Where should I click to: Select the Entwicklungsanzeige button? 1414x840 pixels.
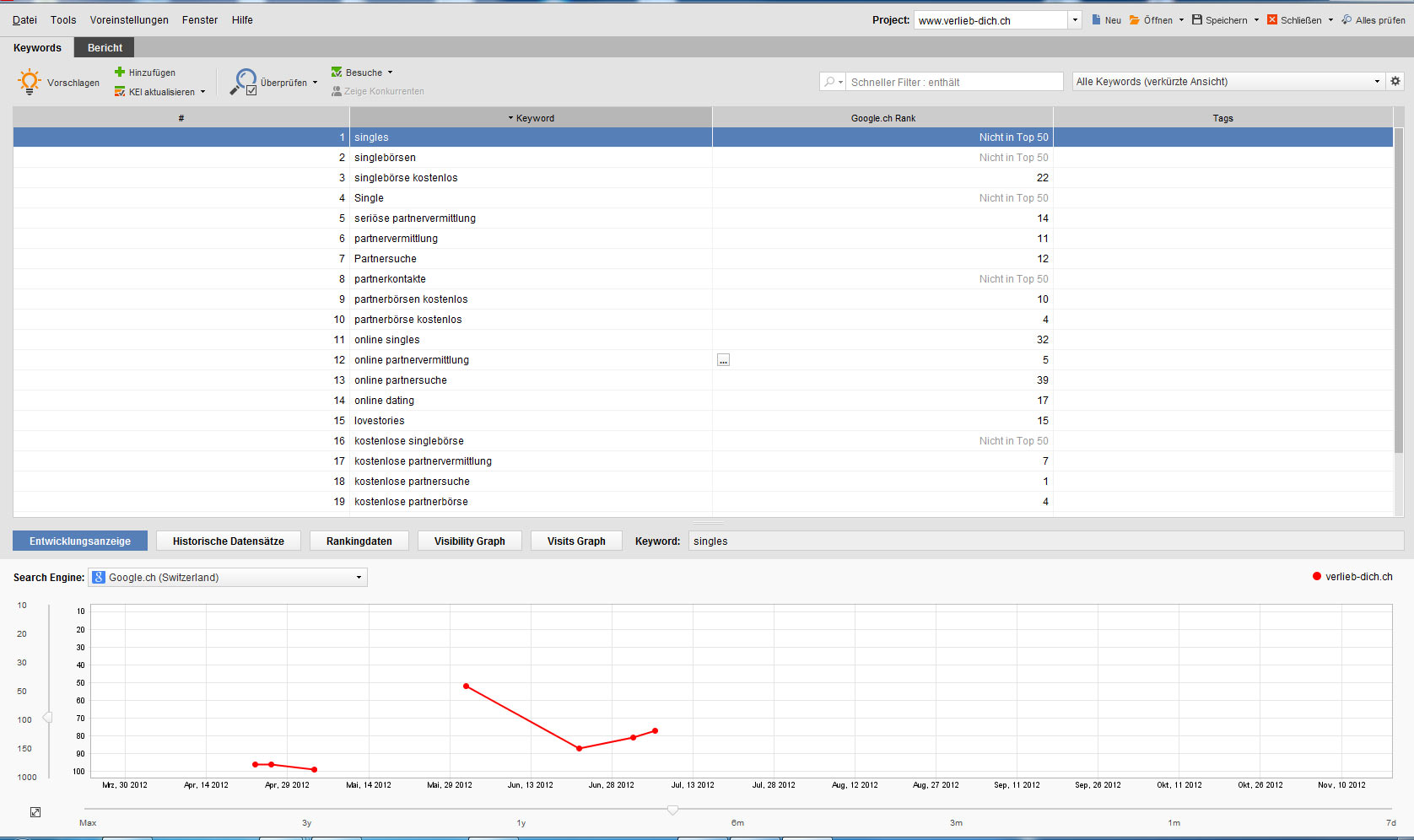(80, 541)
